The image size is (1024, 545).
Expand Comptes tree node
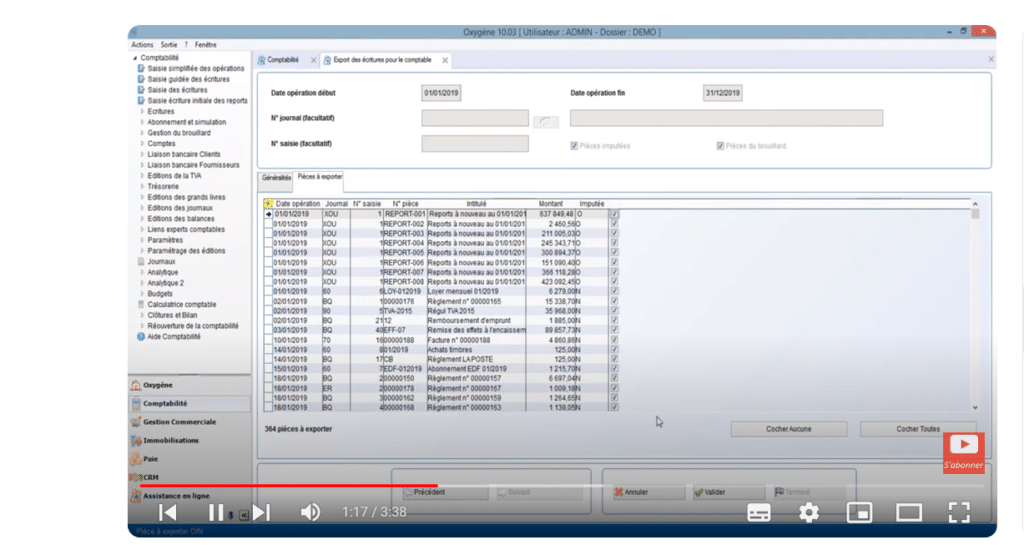[142, 144]
